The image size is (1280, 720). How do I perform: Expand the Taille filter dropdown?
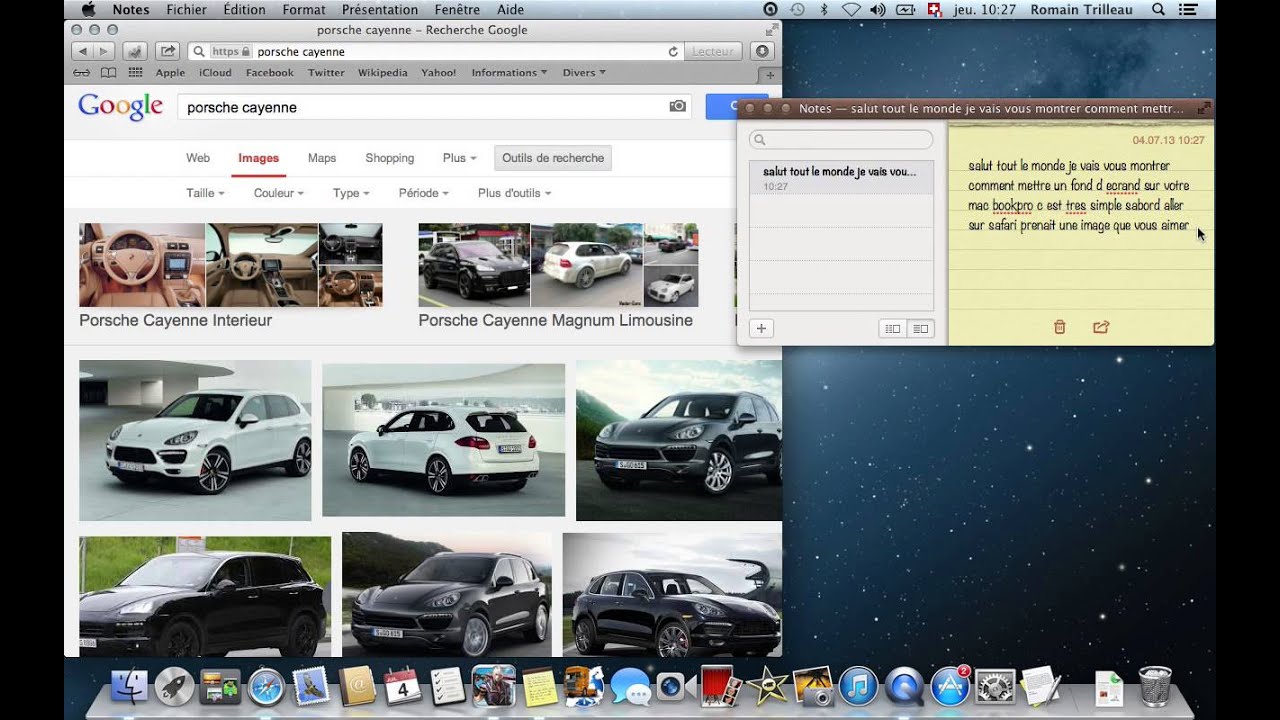[x=205, y=193]
